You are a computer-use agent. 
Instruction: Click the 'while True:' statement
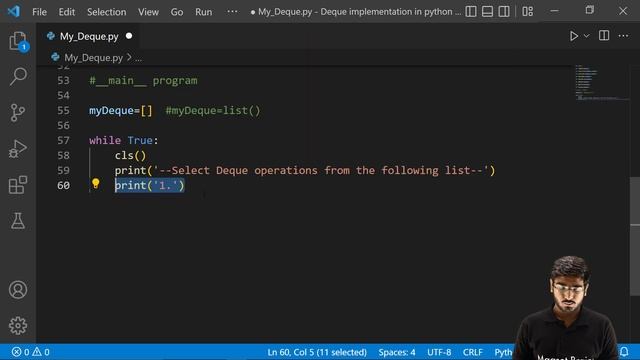pos(124,140)
